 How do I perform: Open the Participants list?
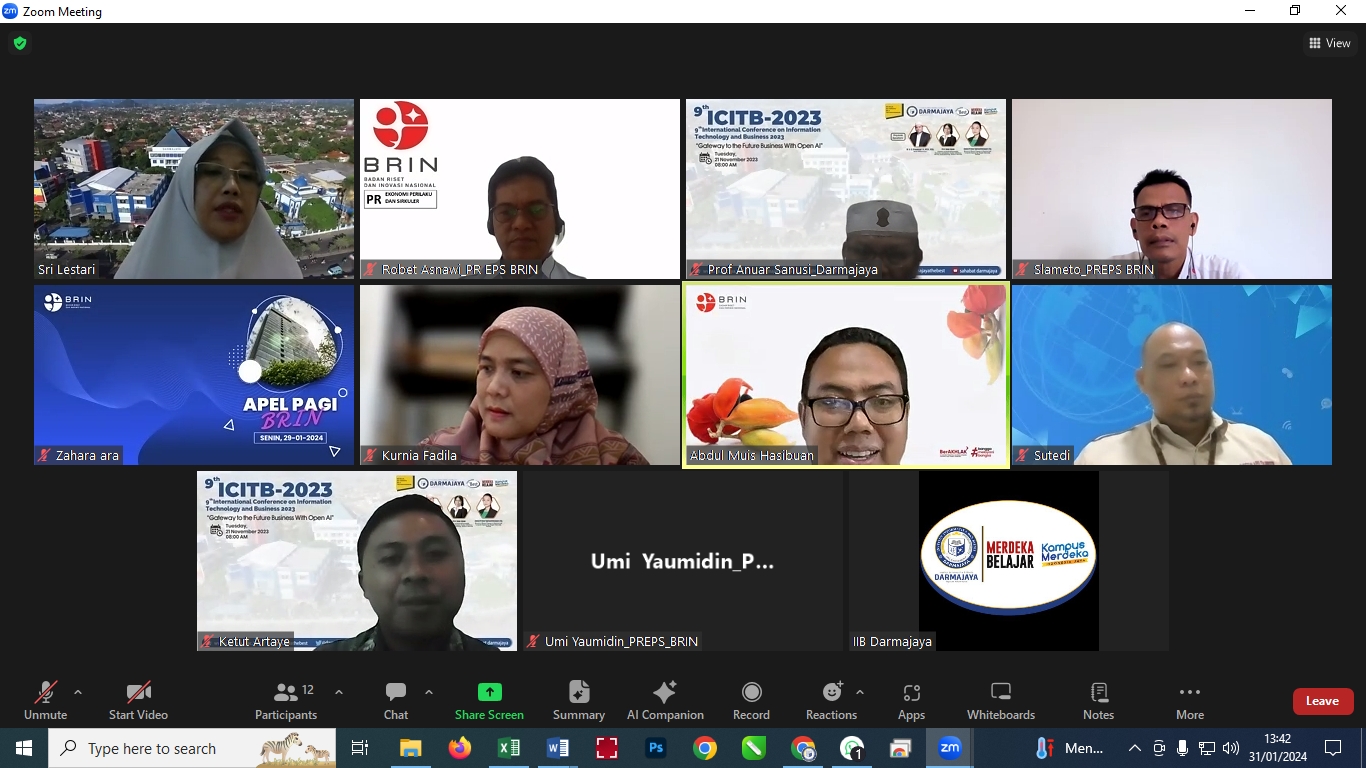point(286,700)
